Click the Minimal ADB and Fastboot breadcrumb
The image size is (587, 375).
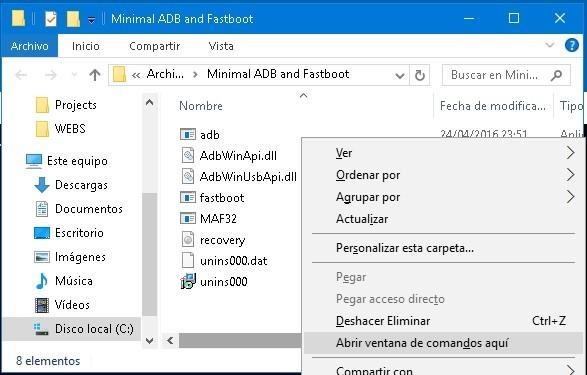point(278,74)
